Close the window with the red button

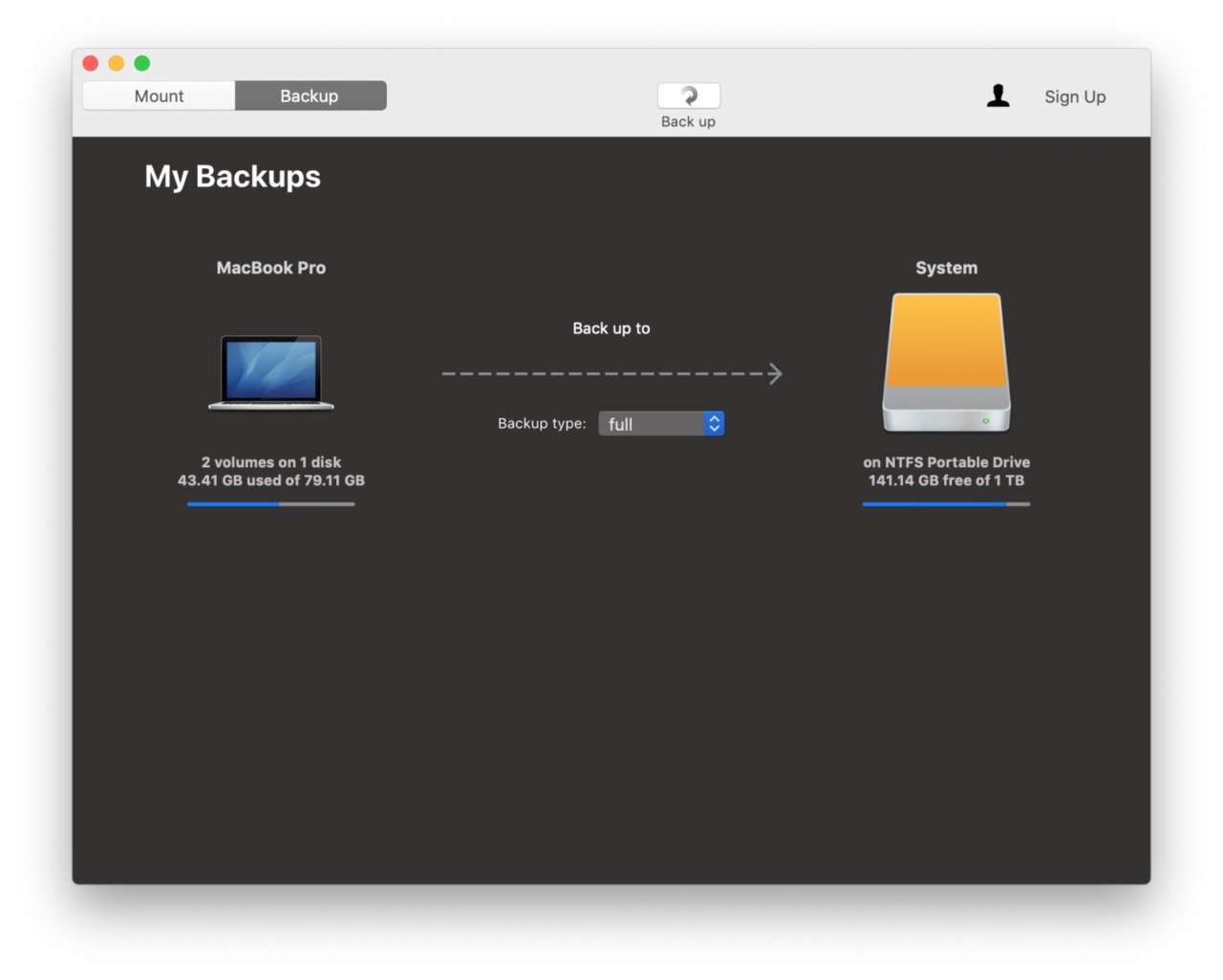pyautogui.click(x=91, y=63)
